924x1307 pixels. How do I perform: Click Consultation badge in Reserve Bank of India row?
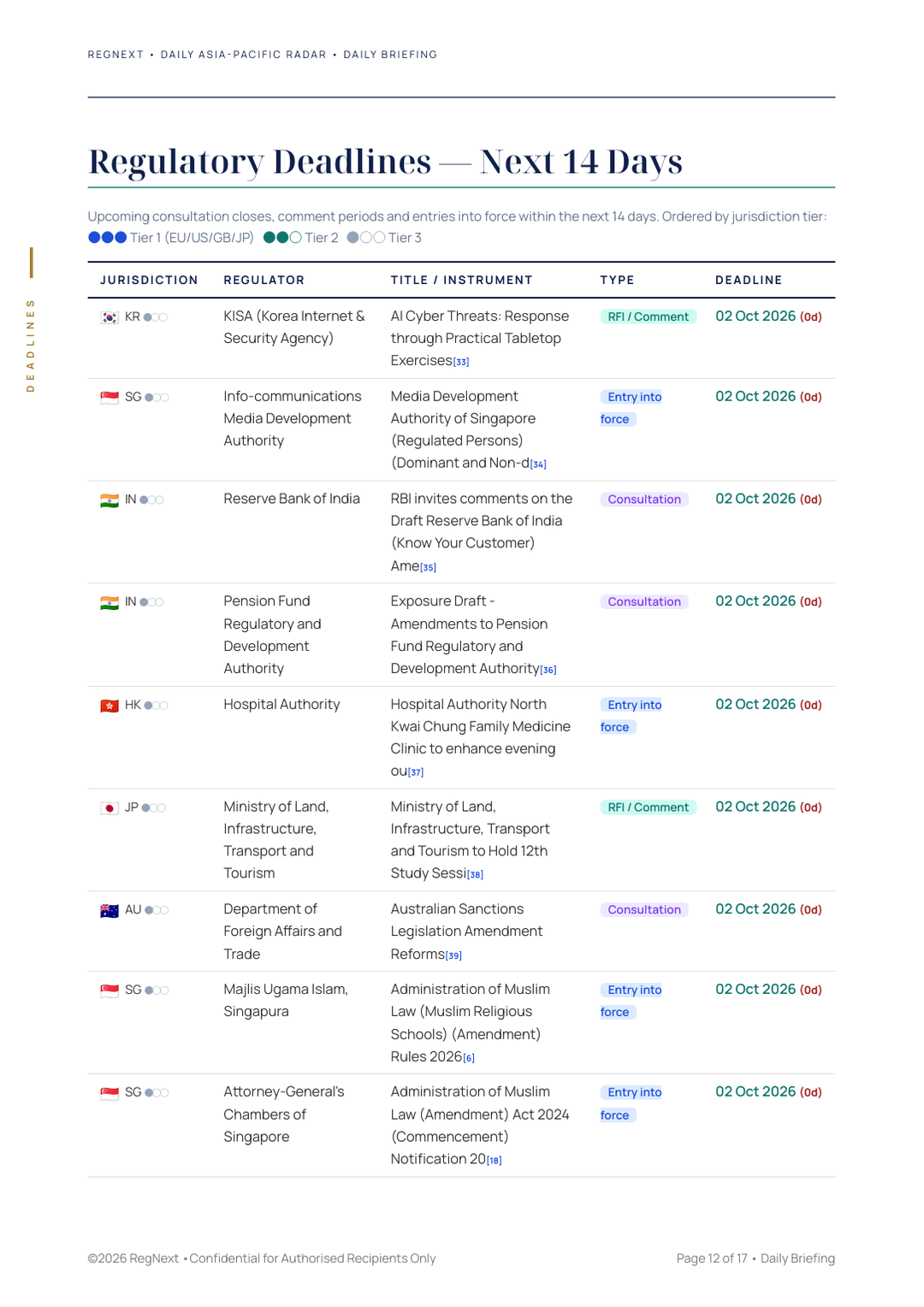point(644,500)
